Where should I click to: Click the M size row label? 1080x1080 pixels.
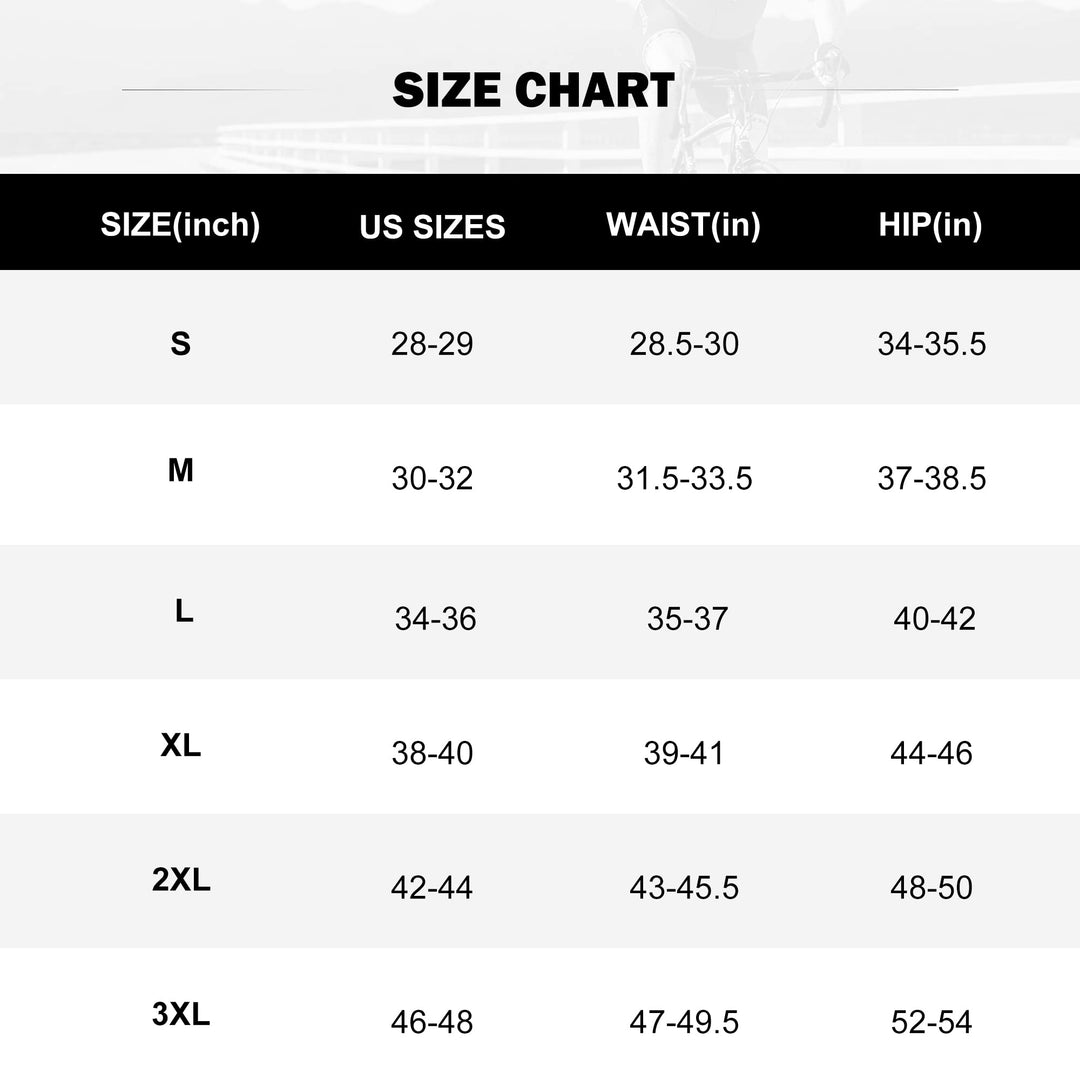pos(180,470)
